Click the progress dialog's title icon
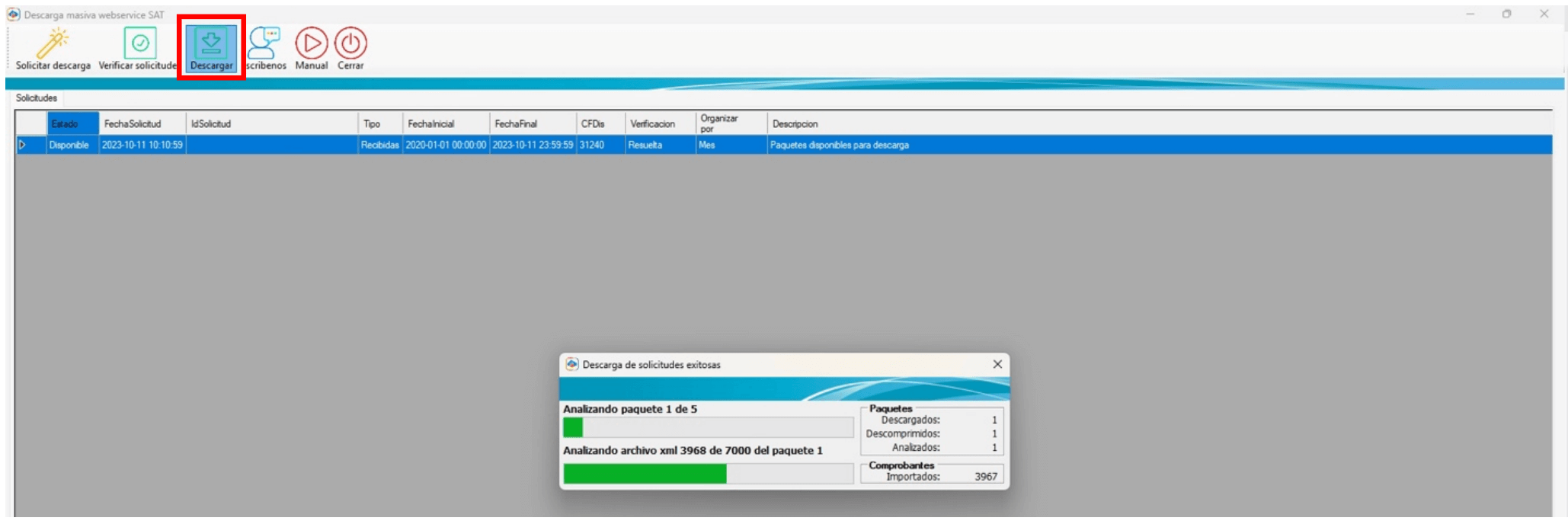This screenshot has width=1568, height=524. 571,365
